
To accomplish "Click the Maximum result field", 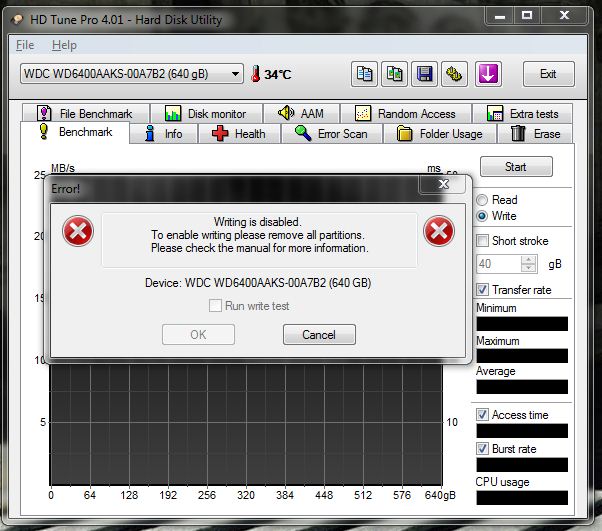I will [x=522, y=356].
